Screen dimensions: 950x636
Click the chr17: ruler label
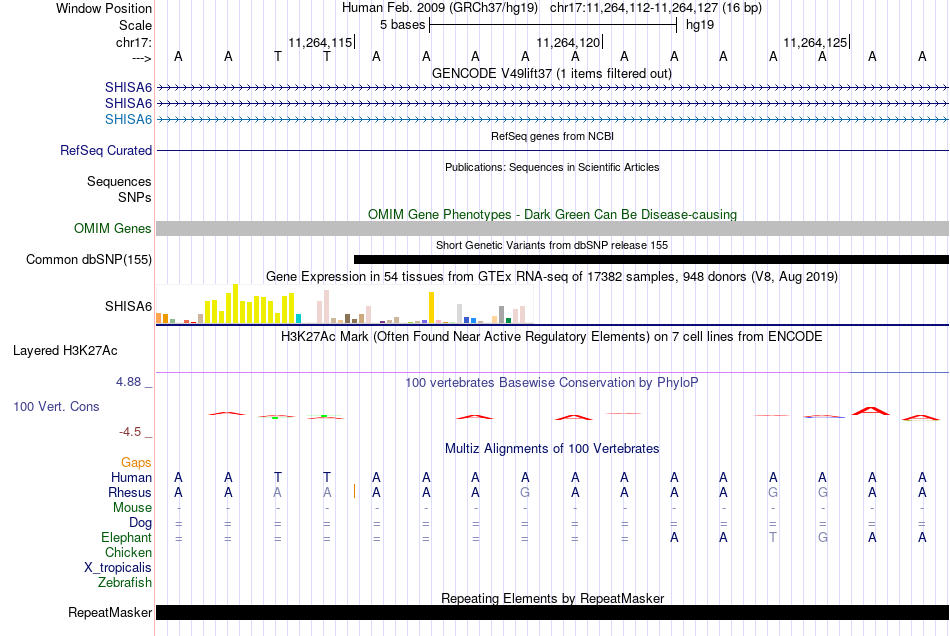[133, 42]
